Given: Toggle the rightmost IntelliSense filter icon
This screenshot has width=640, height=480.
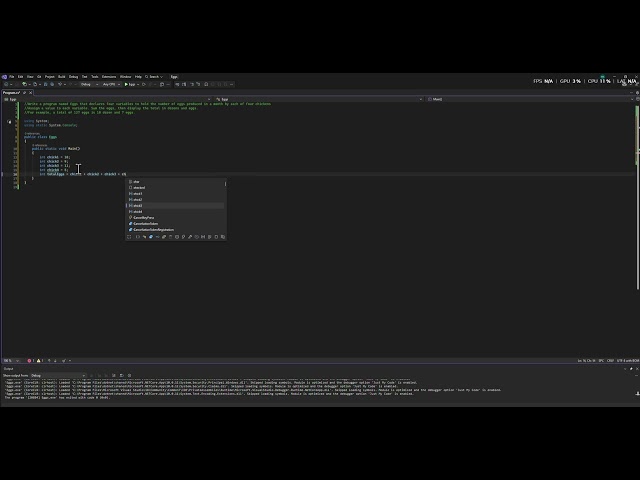Looking at the screenshot, I should 223,237.
